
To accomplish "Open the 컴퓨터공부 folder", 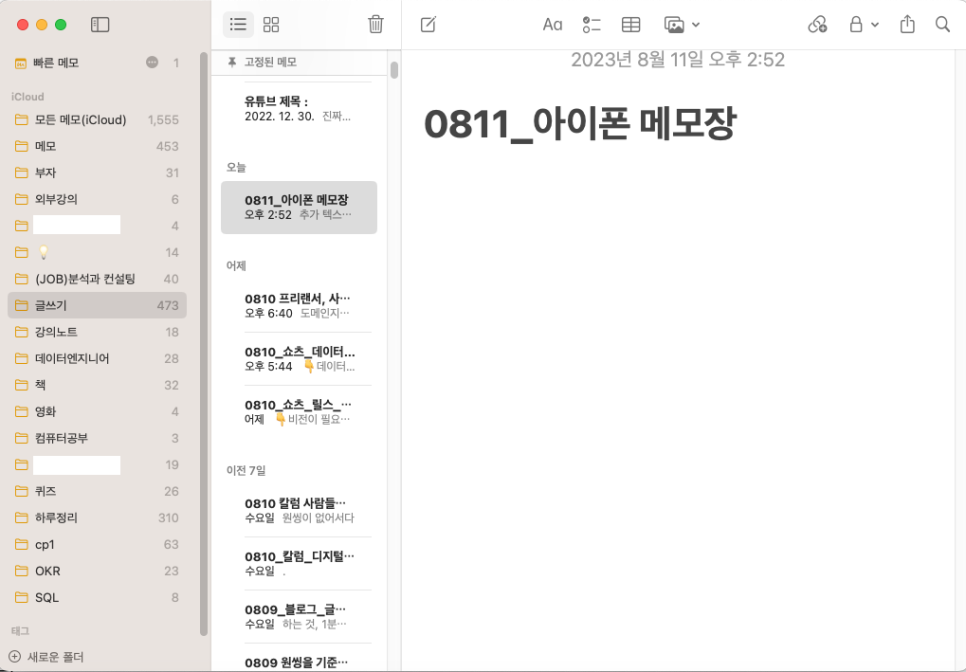I will point(97,438).
